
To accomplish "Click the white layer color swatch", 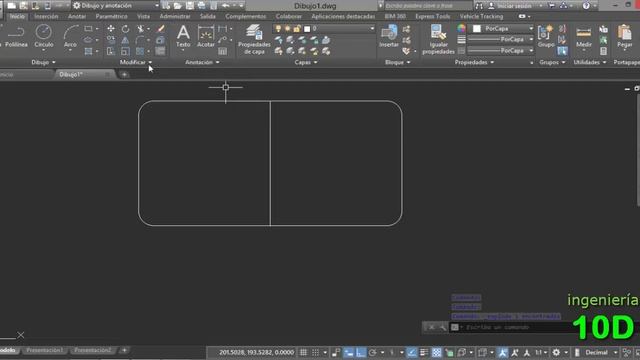I will 307,29.
